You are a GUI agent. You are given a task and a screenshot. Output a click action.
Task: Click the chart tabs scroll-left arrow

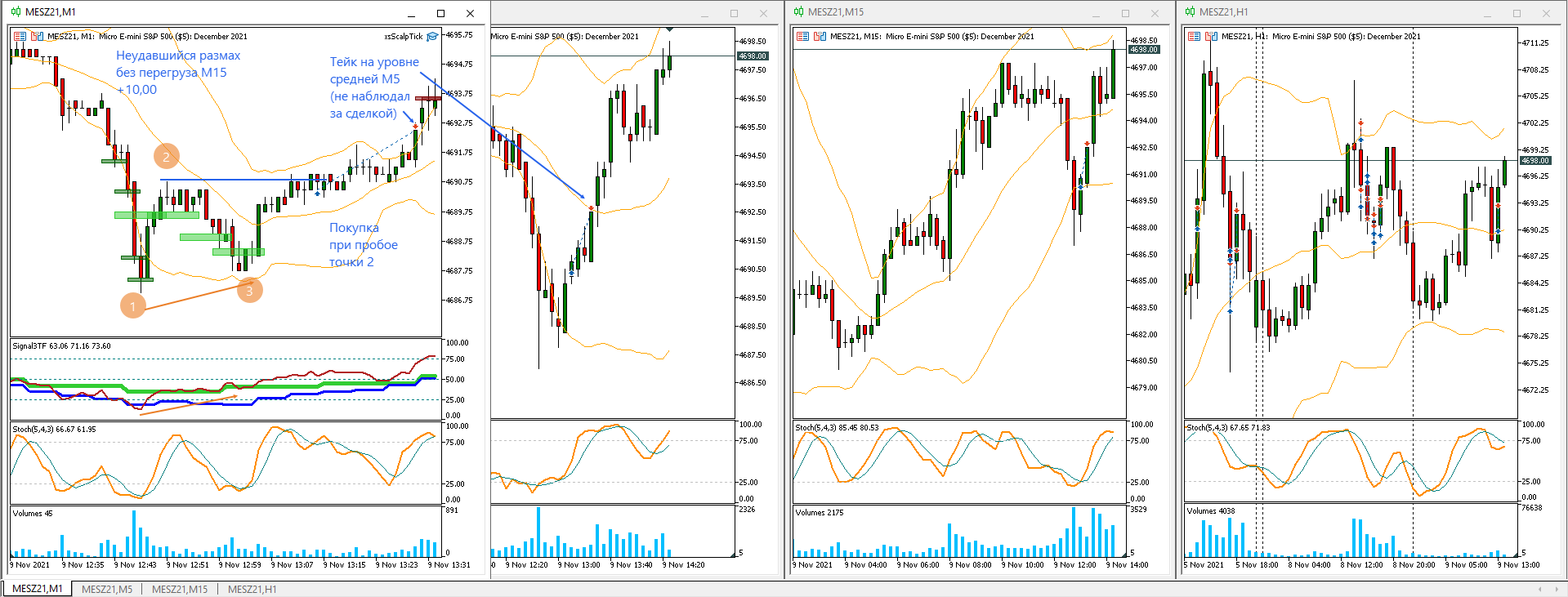click(1540, 589)
